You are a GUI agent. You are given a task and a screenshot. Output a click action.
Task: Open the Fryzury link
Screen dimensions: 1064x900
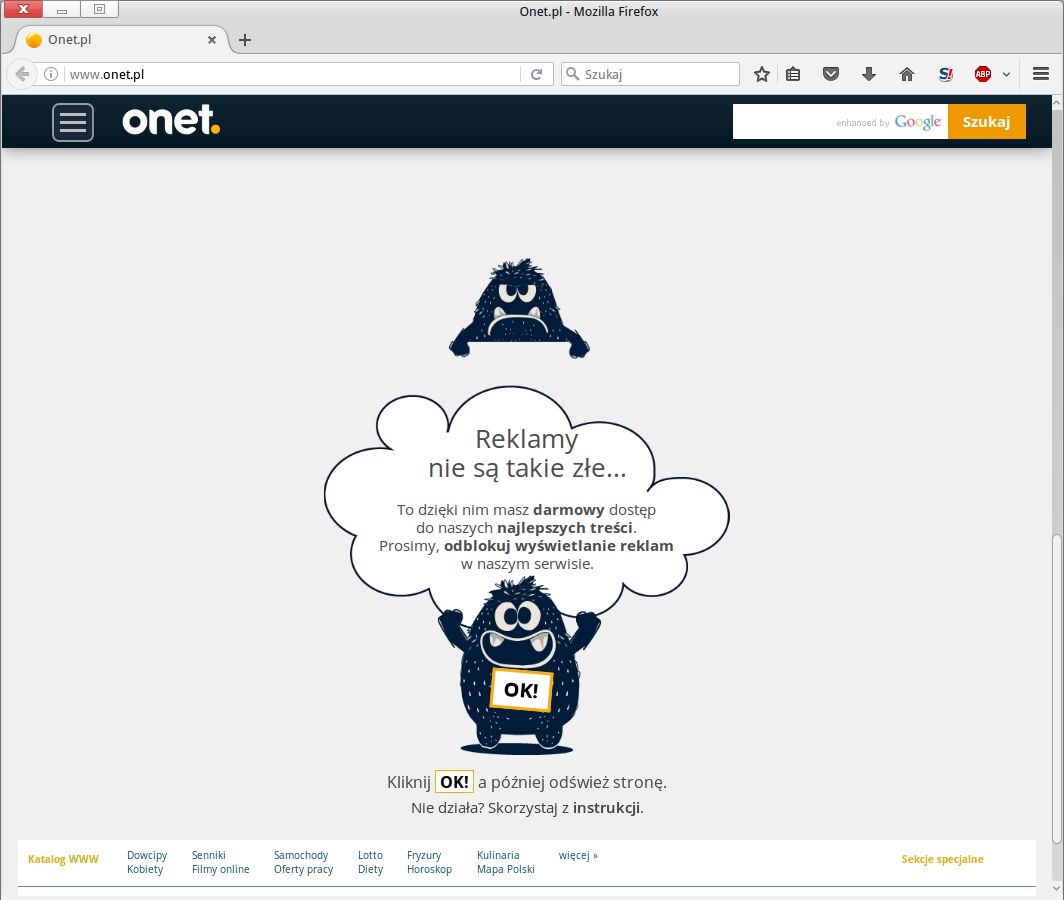click(423, 855)
